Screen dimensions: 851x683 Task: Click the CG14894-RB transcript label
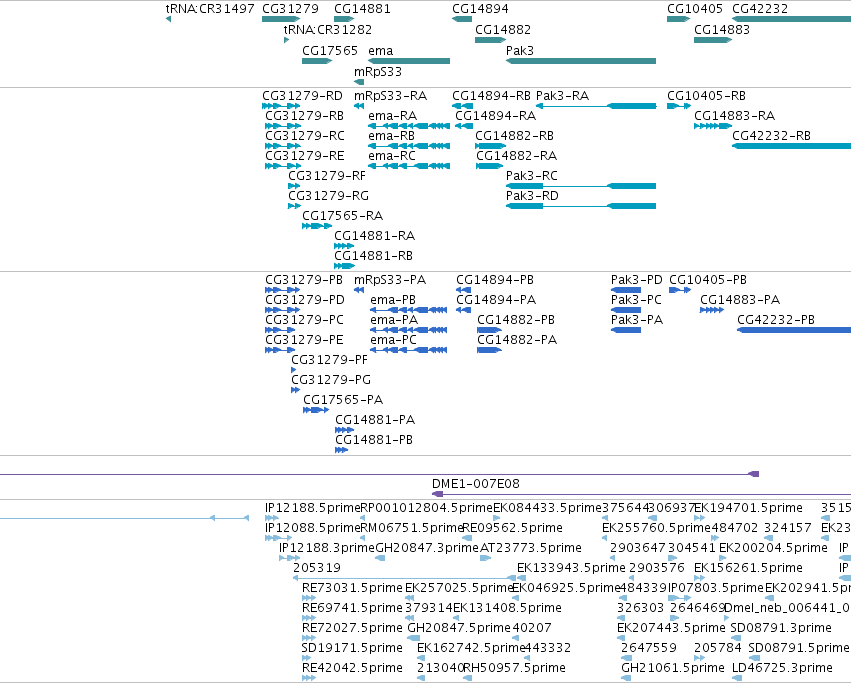(491, 96)
